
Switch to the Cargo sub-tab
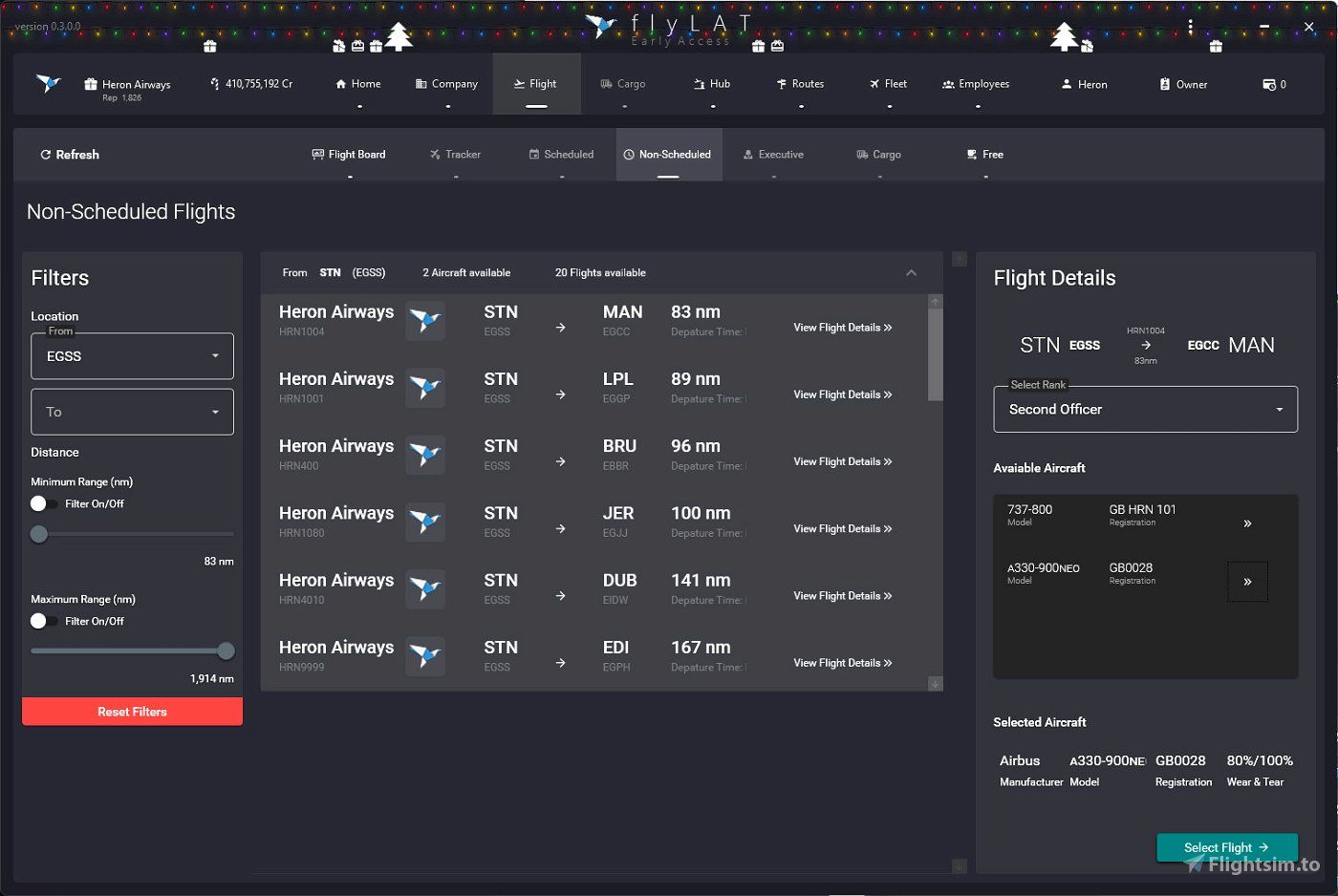pos(879,155)
